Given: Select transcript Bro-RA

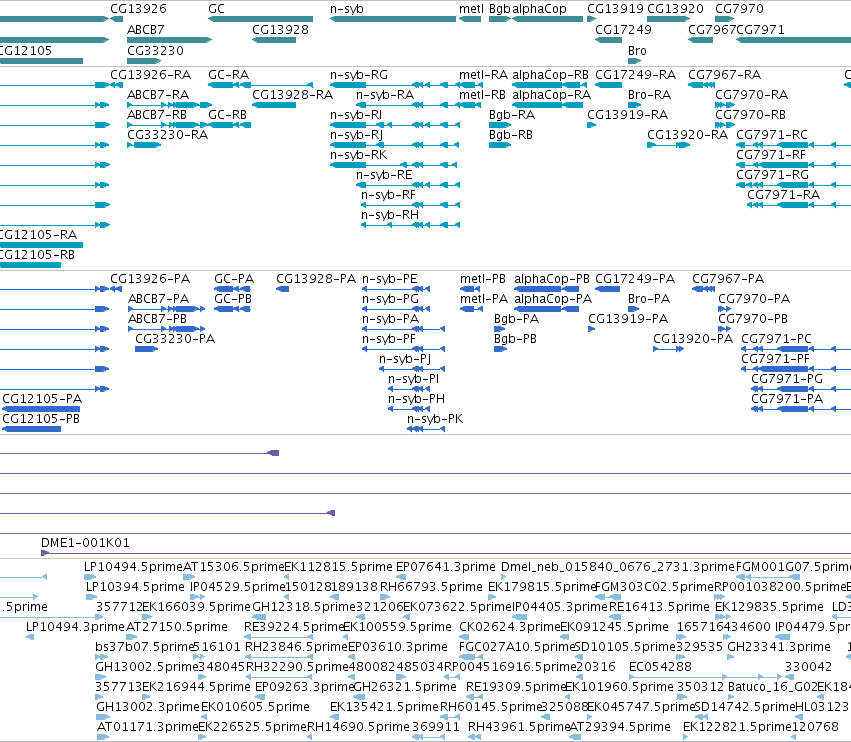Looking at the screenshot, I should [649, 94].
